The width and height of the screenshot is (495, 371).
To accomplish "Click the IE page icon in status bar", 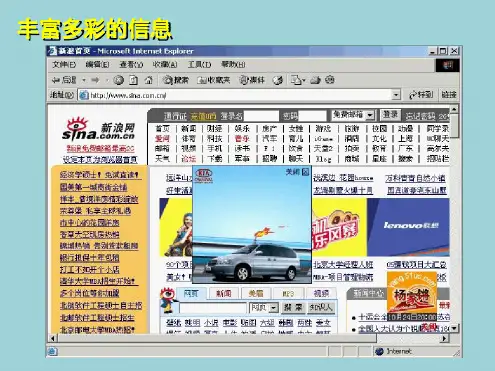I will (53, 351).
